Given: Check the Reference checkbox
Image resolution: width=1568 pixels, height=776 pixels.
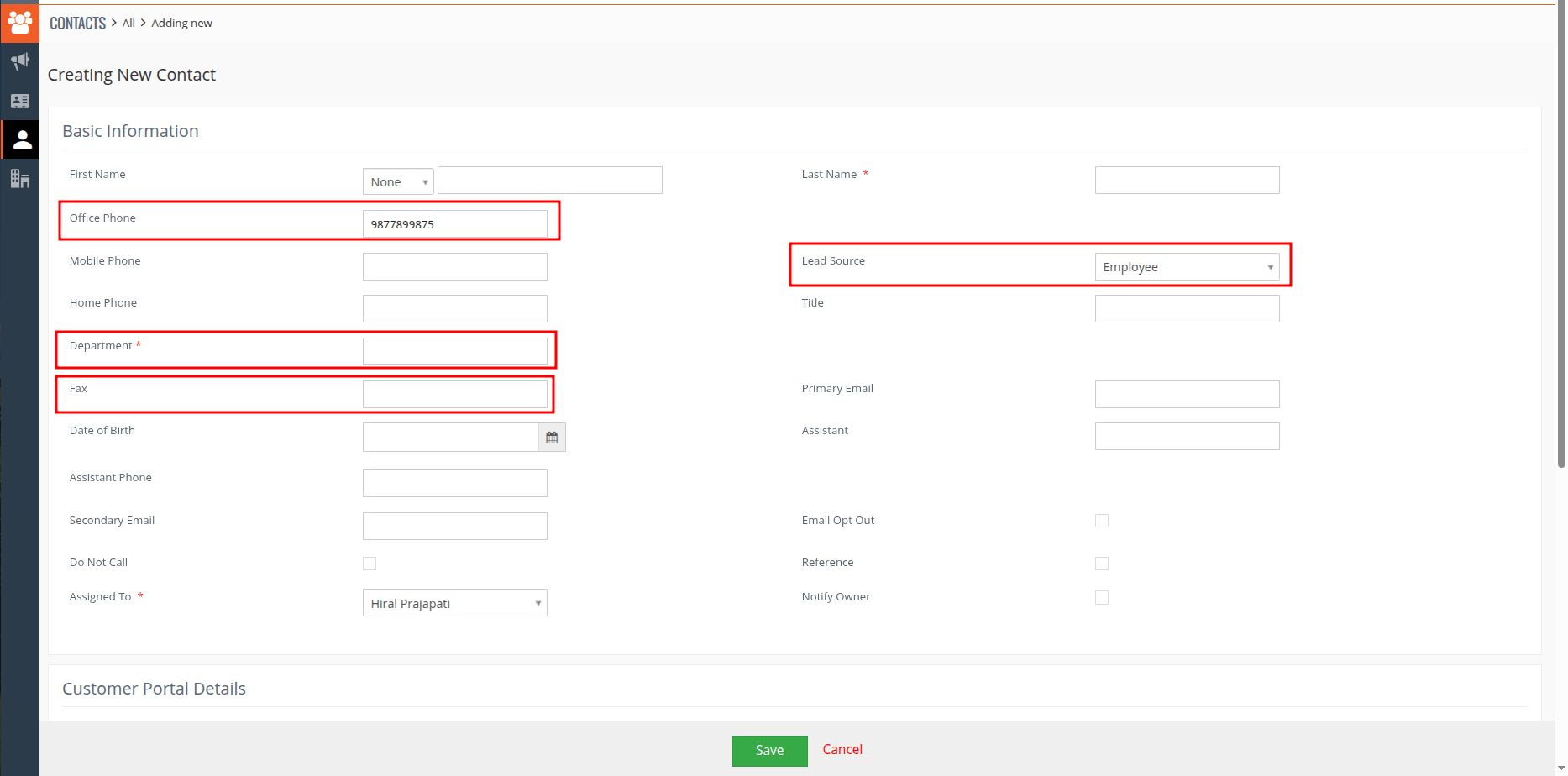Looking at the screenshot, I should [1102, 564].
